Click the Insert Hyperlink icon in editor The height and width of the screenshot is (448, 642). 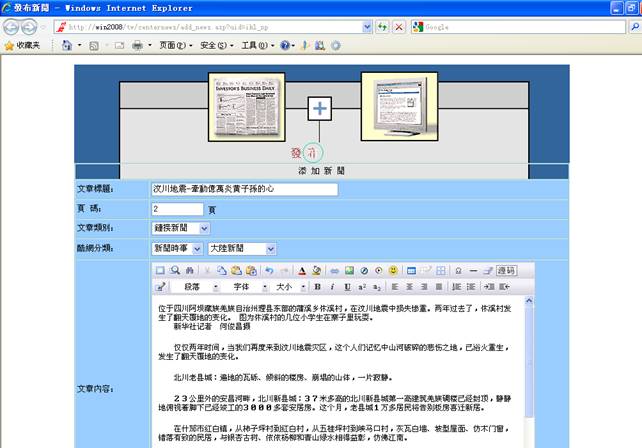click(334, 271)
